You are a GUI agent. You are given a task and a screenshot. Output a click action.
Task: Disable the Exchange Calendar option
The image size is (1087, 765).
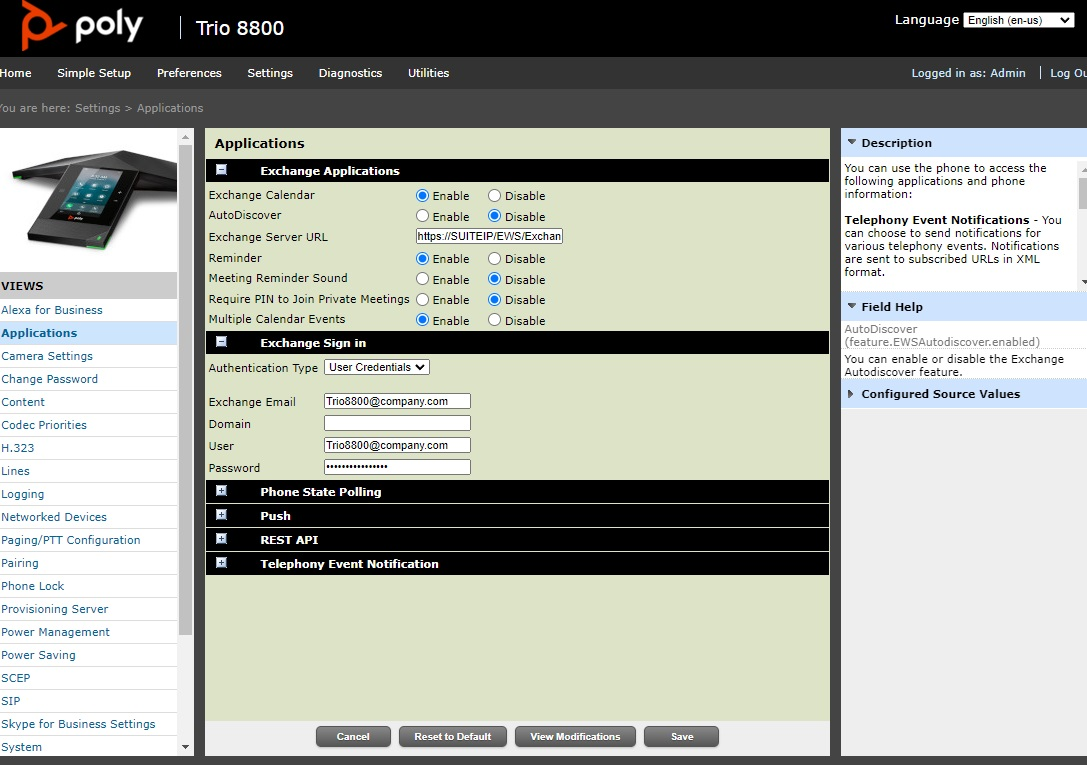click(494, 196)
